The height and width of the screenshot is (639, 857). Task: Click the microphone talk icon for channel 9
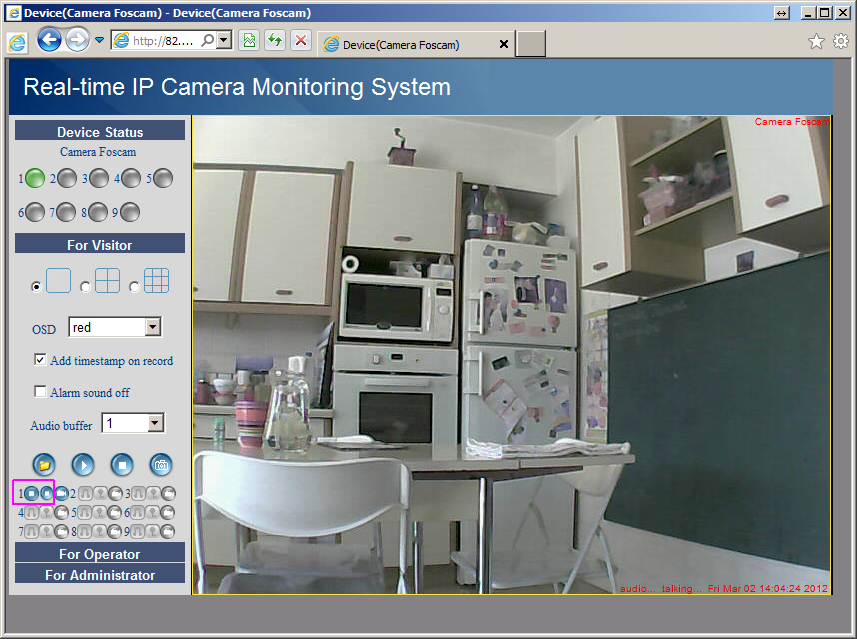[153, 531]
